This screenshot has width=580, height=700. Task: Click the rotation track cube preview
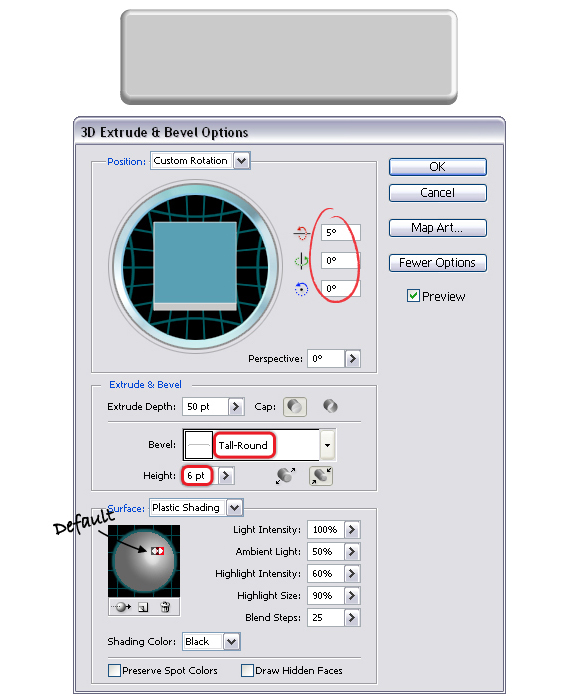(x=195, y=266)
